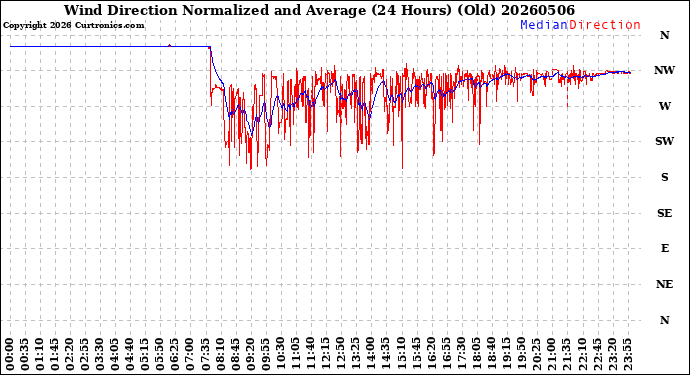This screenshot has width=690, height=375.
Task: Click the bottom 'N' axis label
Action: (x=664, y=320)
